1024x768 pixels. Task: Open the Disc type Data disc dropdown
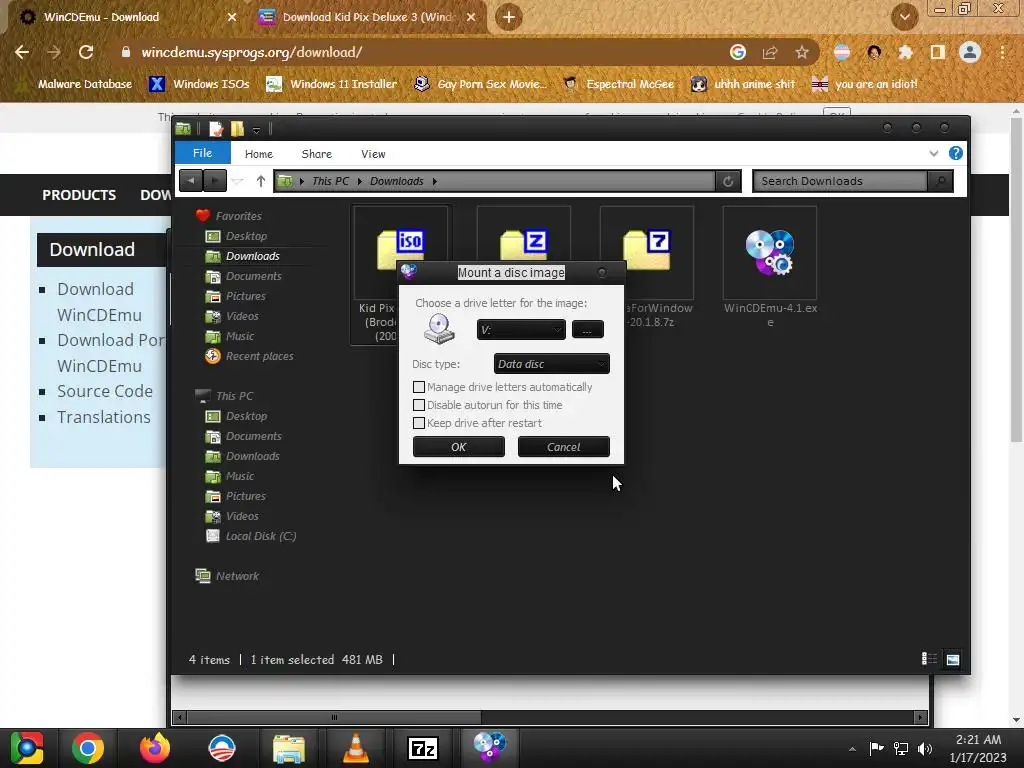[552, 364]
